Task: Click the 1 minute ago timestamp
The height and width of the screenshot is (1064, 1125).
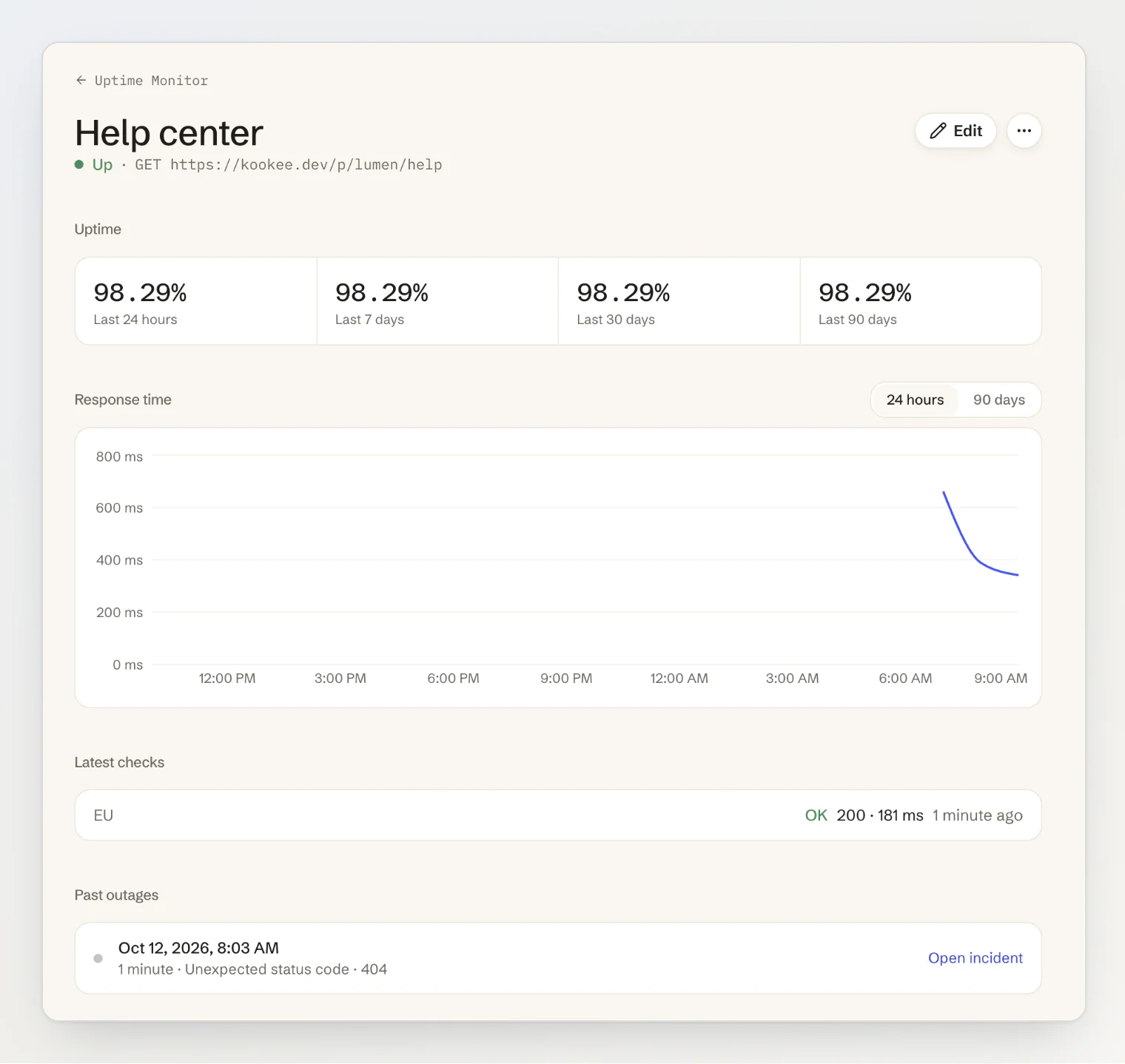Action: pos(978,815)
